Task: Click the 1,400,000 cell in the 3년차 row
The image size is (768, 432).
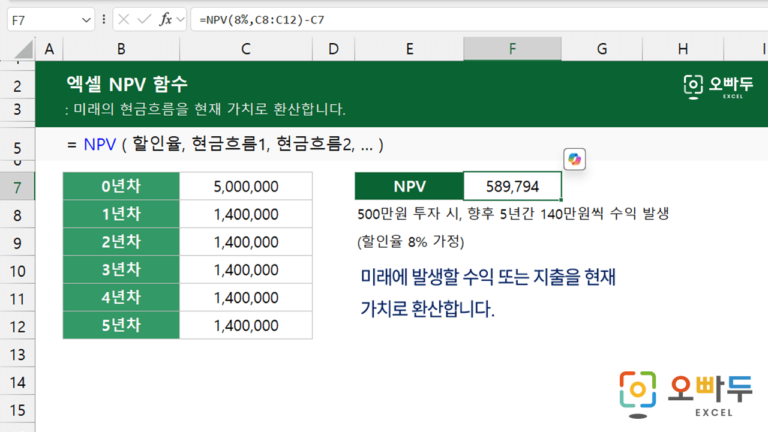Action: coord(246,270)
